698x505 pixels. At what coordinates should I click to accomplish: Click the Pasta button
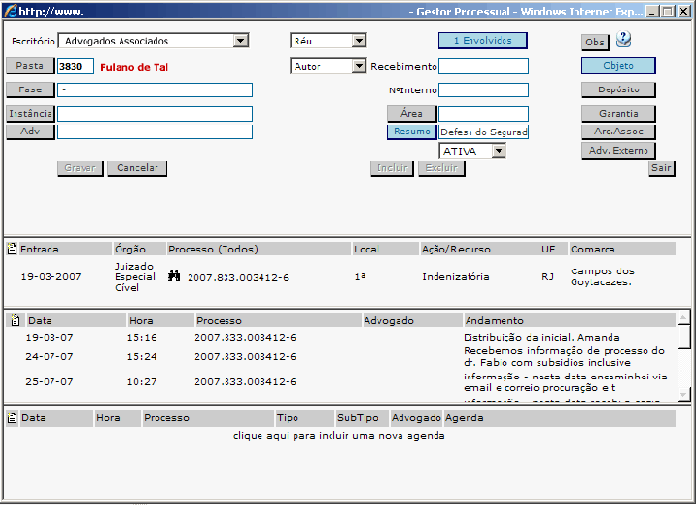tap(30, 66)
